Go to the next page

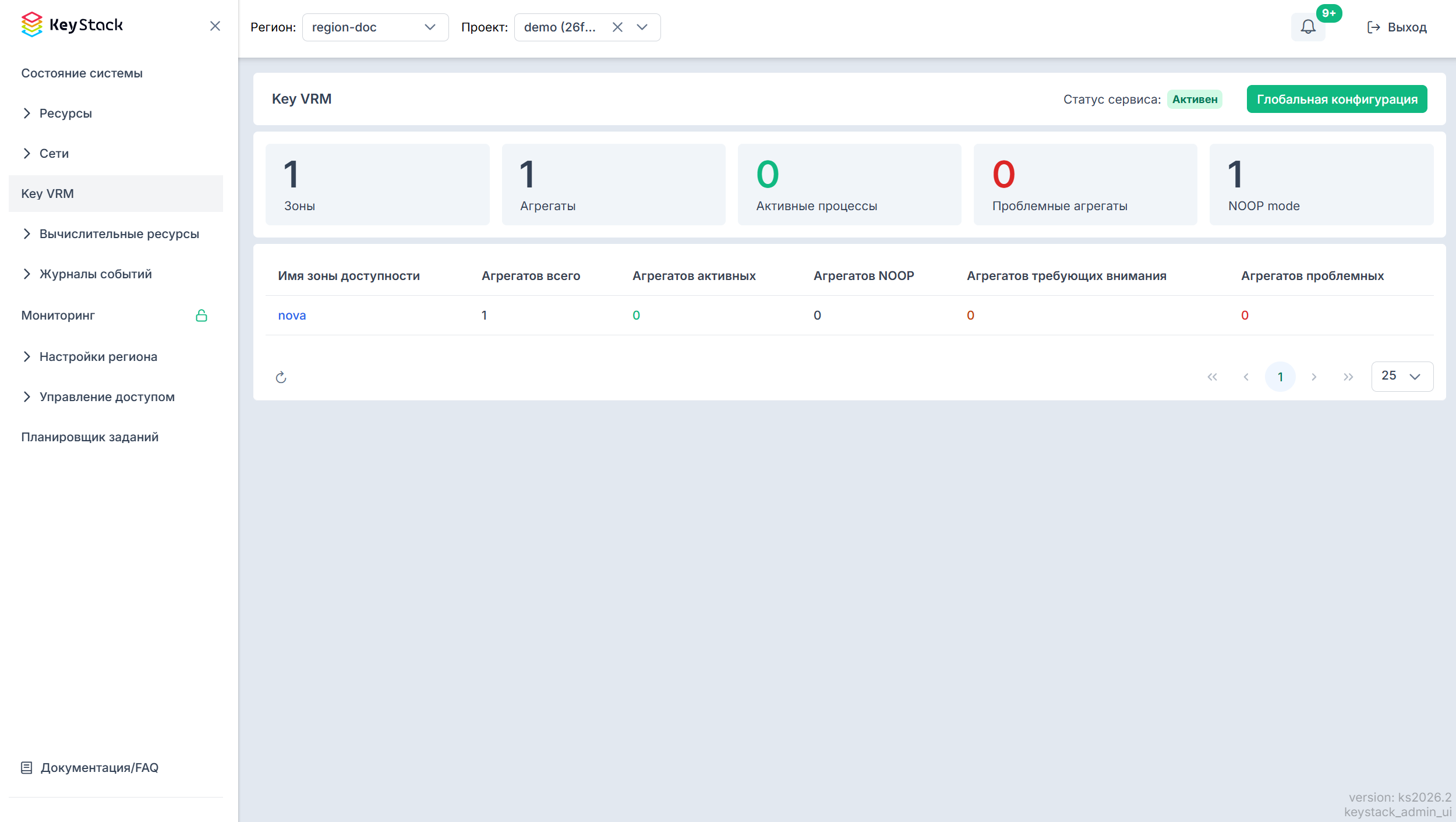[1314, 377]
